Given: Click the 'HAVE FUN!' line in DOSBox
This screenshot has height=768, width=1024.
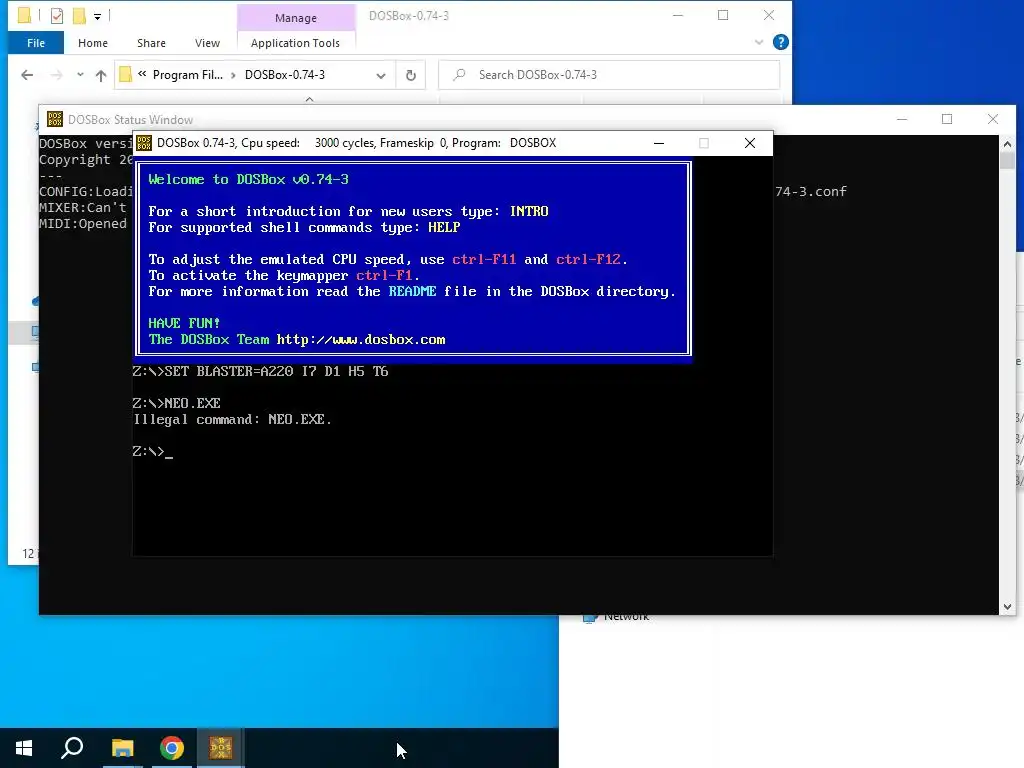Looking at the screenshot, I should [x=184, y=323].
